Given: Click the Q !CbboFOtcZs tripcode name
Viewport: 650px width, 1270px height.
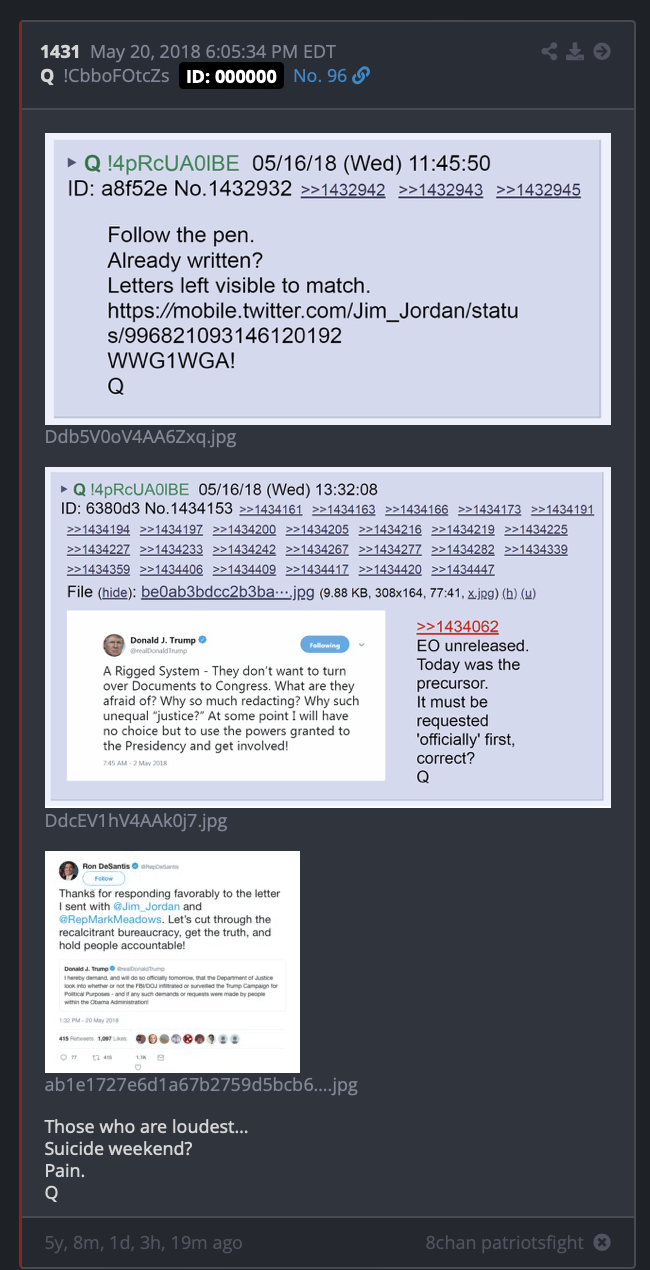Looking at the screenshot, I should pyautogui.click(x=105, y=77).
